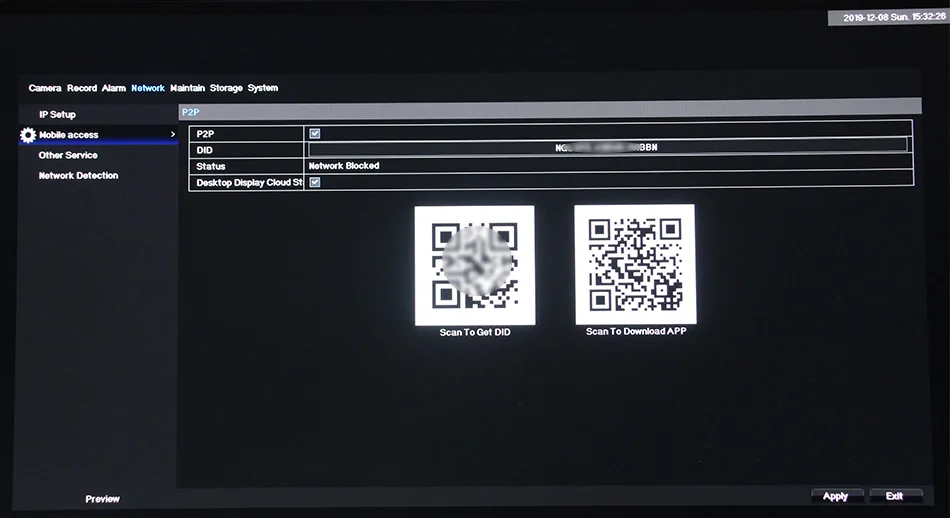Click the DID row label

(x=204, y=150)
